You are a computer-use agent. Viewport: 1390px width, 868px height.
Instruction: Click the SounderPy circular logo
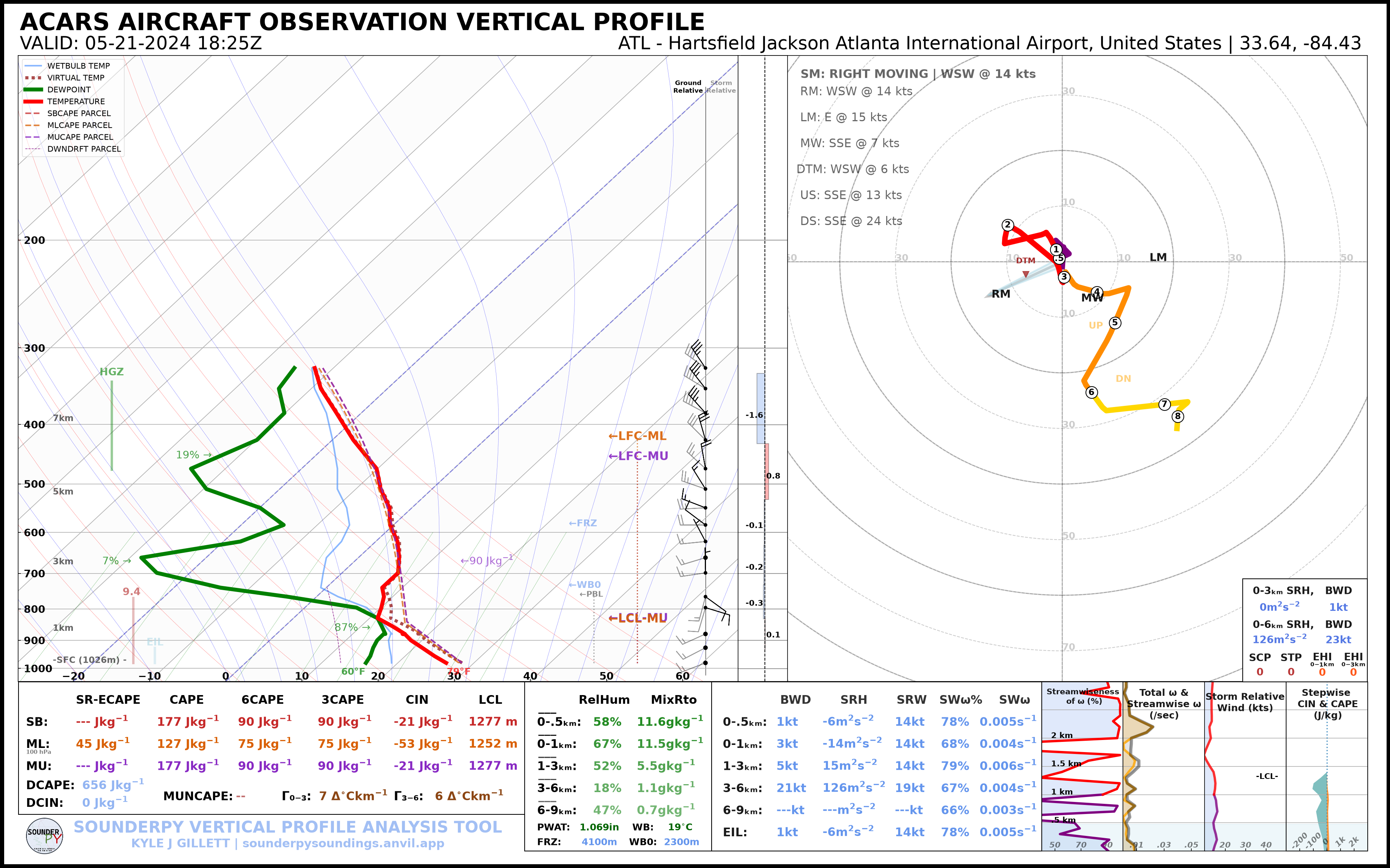point(44,835)
